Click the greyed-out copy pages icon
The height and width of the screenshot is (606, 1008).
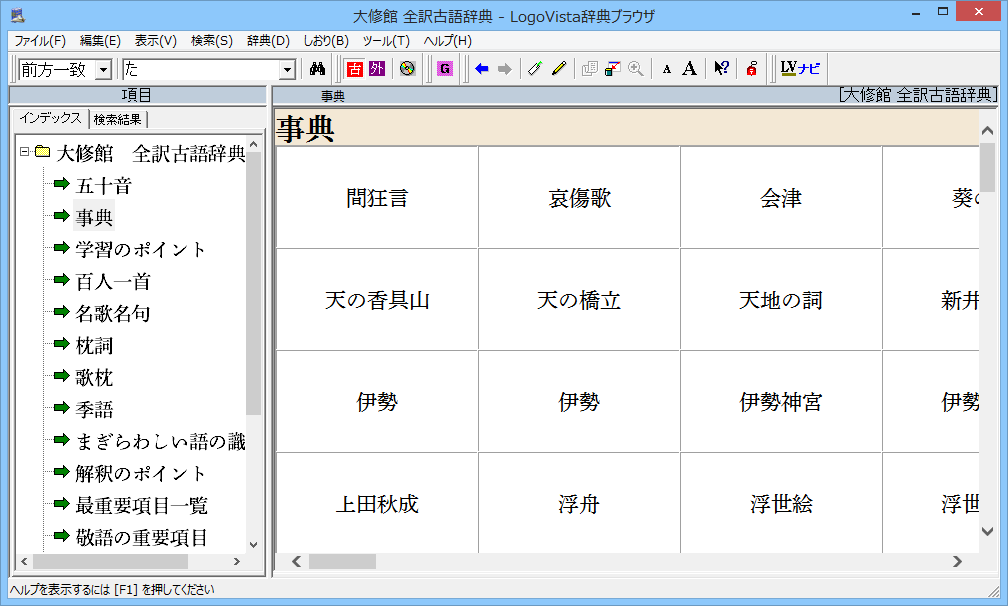coord(590,69)
